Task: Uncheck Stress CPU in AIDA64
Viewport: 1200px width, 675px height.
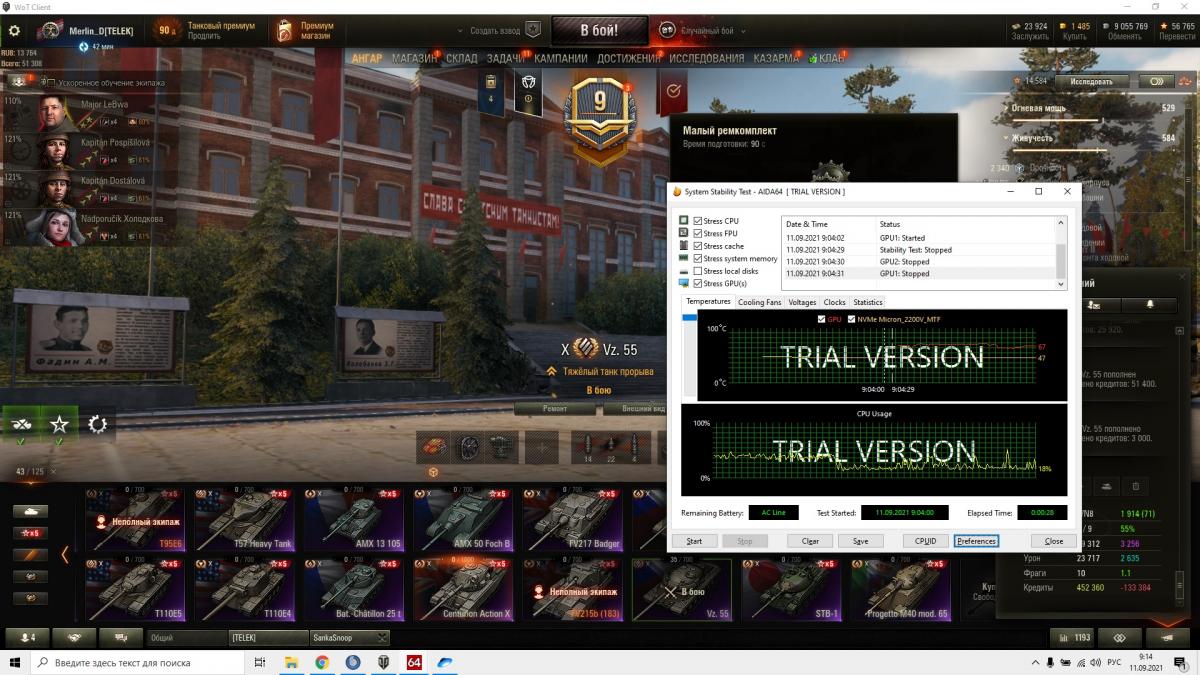Action: coord(698,220)
